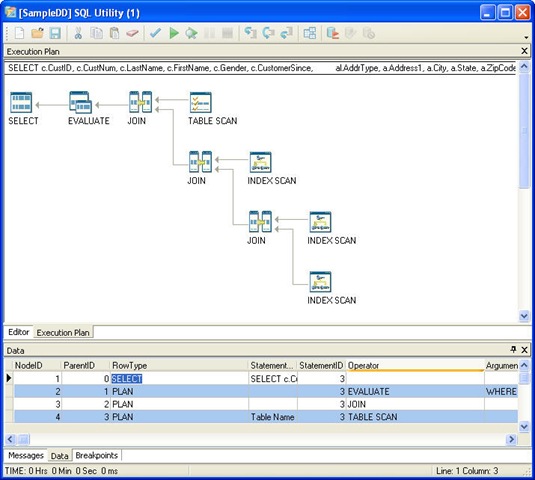This screenshot has width=535, height=480.
Task: Click the plan view vertical scrollbar thumb
Action: [x=524, y=131]
